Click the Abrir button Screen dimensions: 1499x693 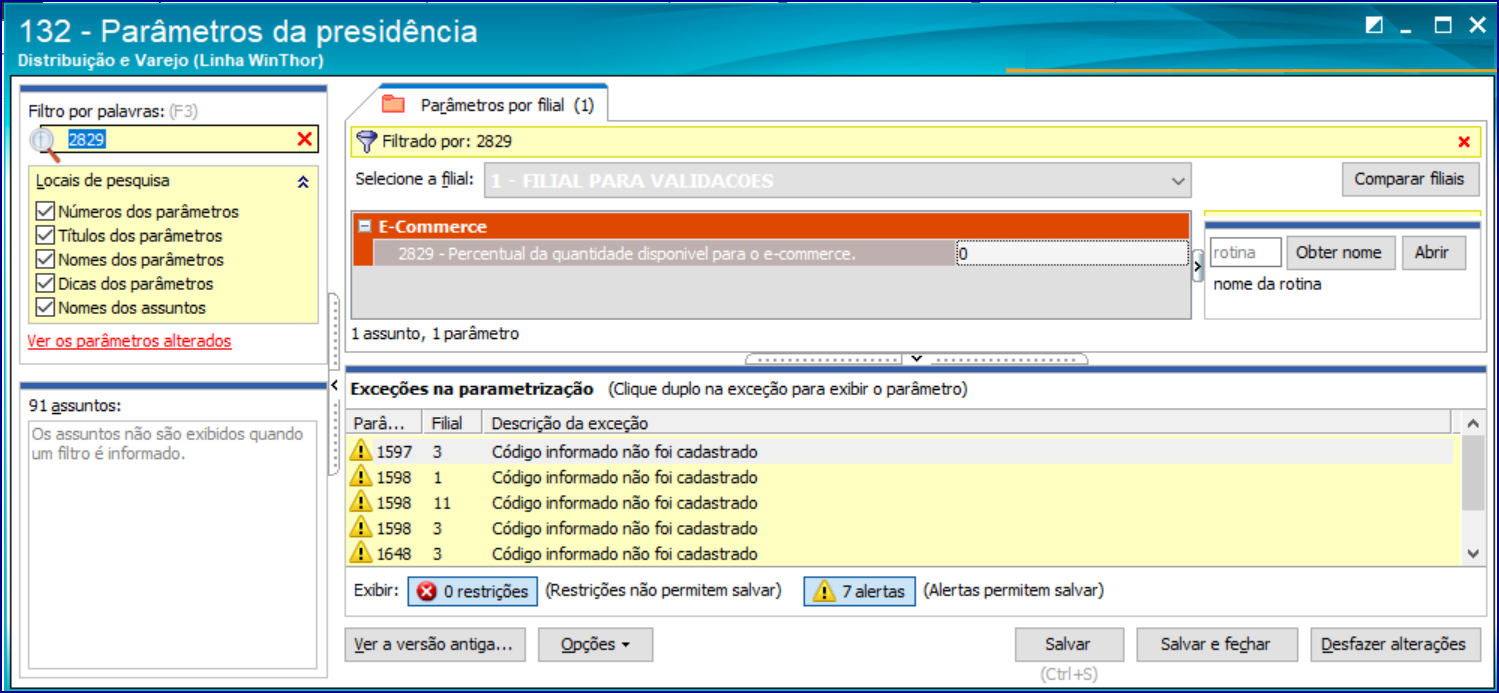[1432, 253]
